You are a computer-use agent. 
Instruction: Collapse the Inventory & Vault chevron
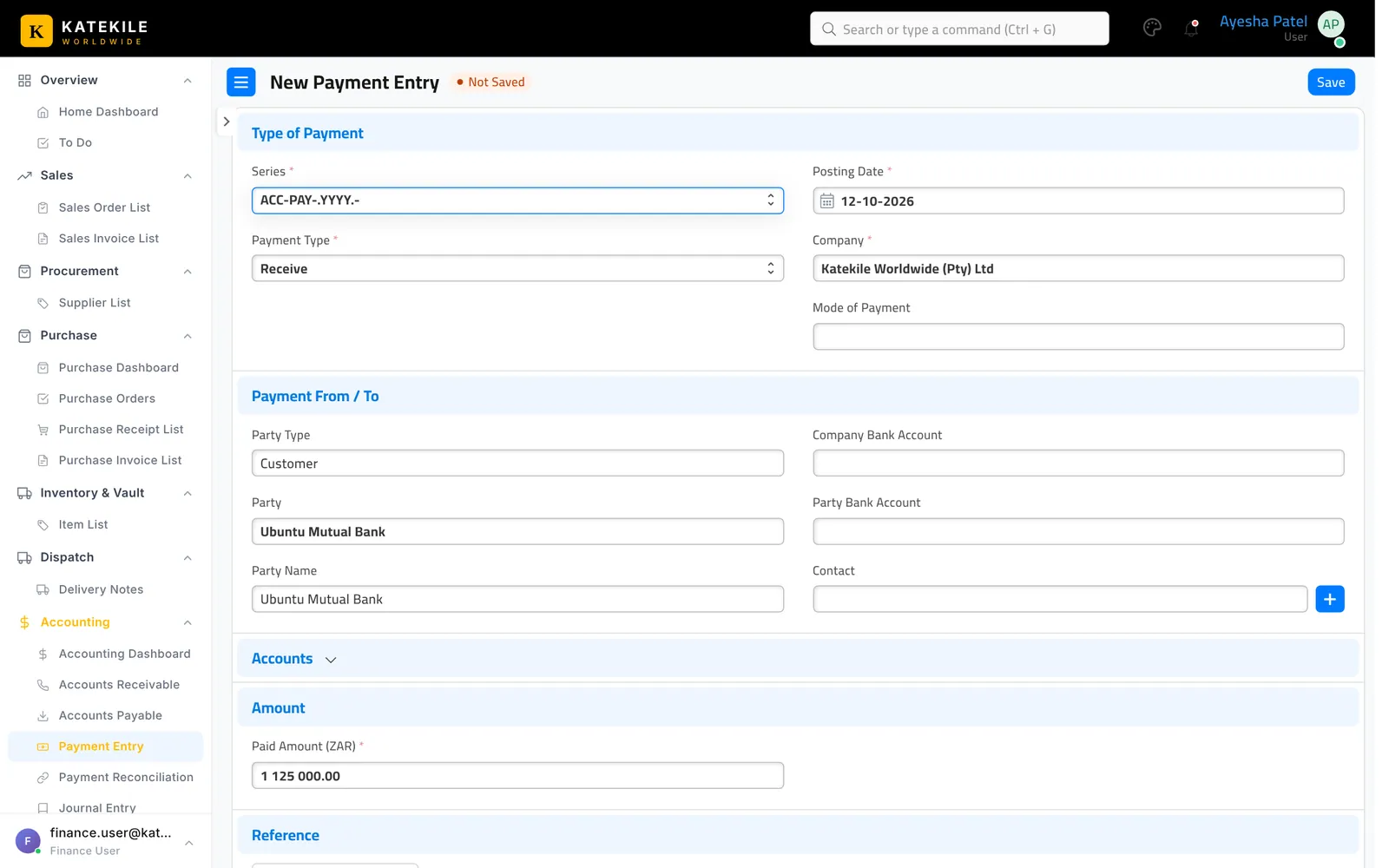(x=188, y=494)
